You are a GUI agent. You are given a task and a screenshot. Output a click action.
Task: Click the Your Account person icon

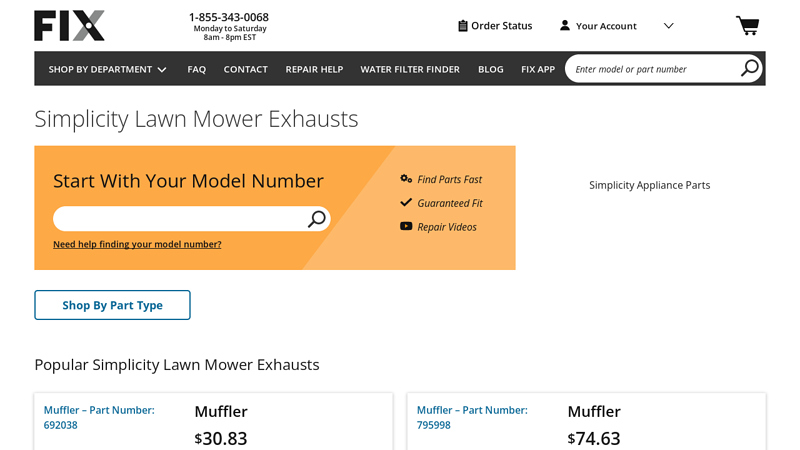coord(565,26)
